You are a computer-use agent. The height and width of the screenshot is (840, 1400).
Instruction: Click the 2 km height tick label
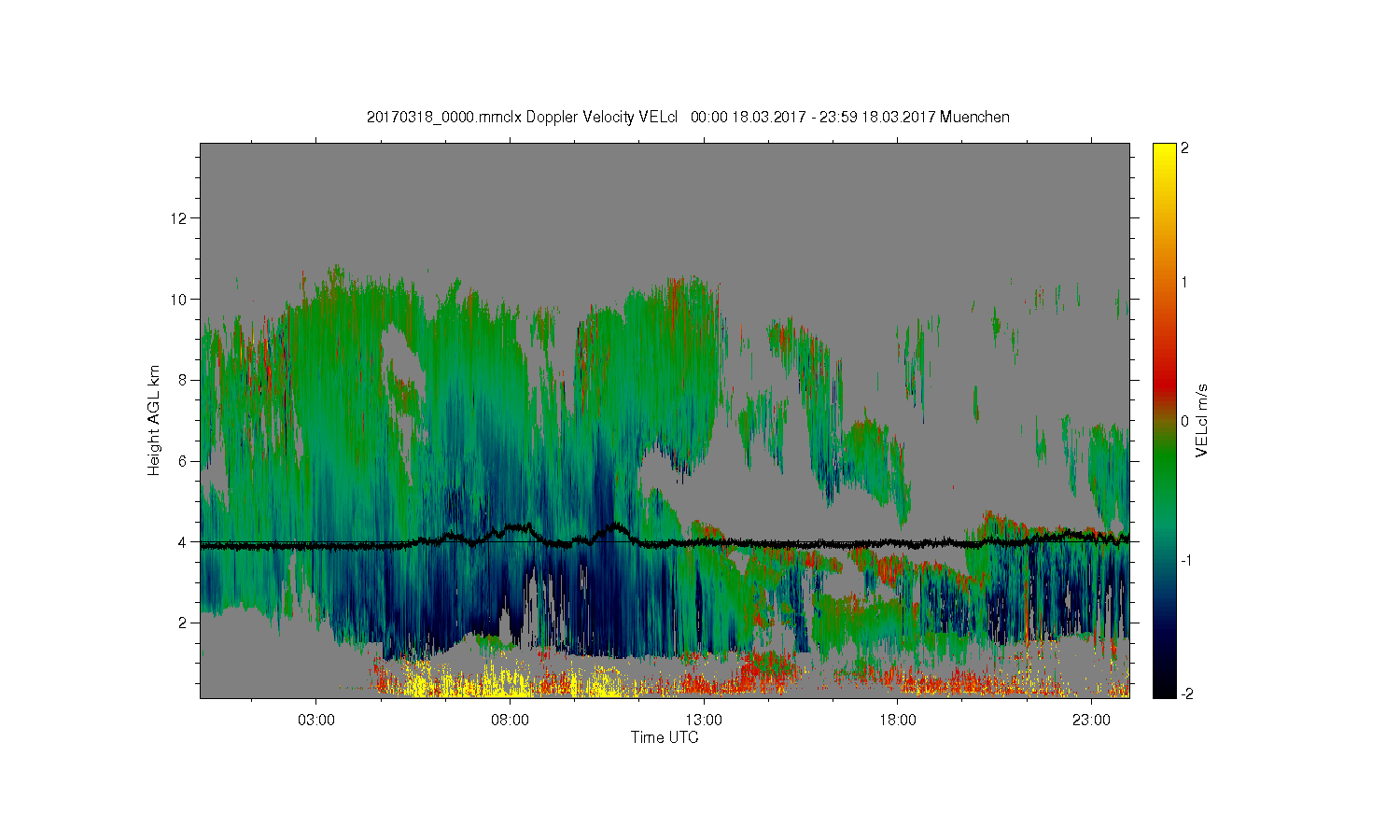pyautogui.click(x=184, y=623)
